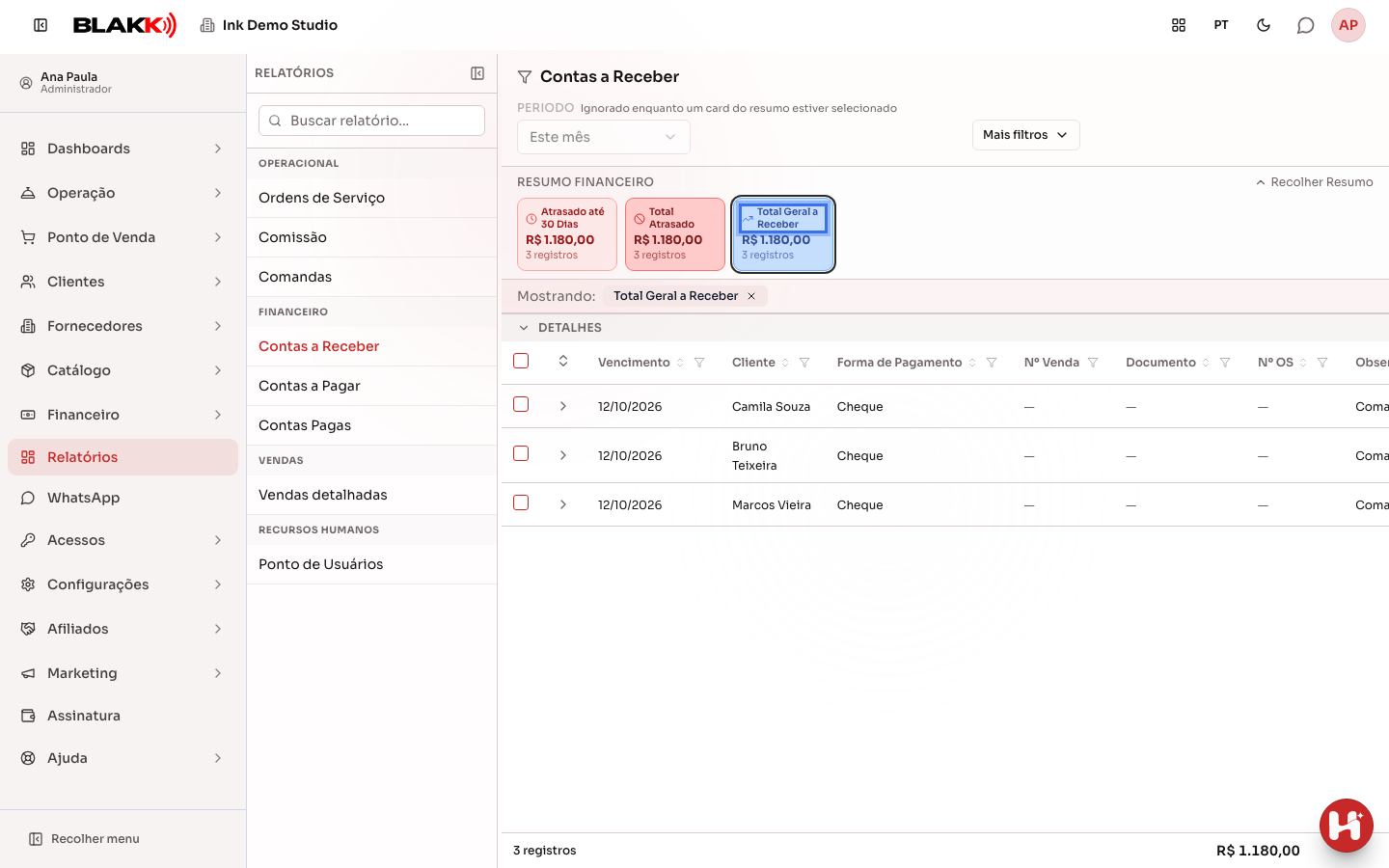This screenshot has width=1389, height=868.
Task: Open the chat bubble icon in header
Action: point(1306,25)
